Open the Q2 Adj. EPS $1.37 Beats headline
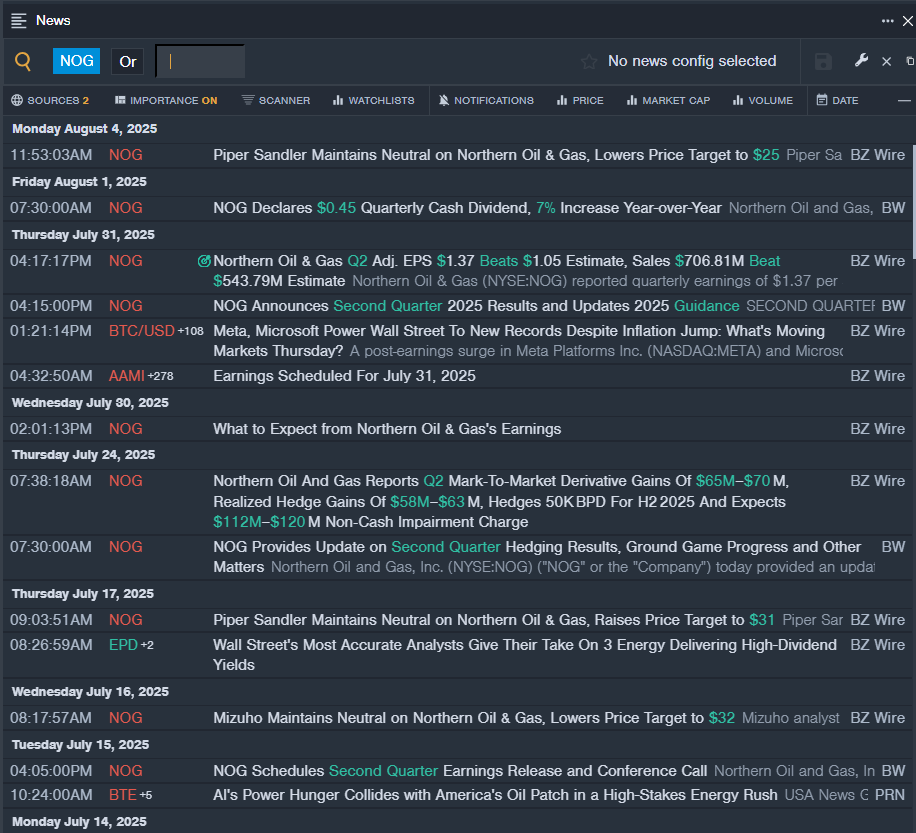Image resolution: width=916 pixels, height=833 pixels. pos(497,271)
